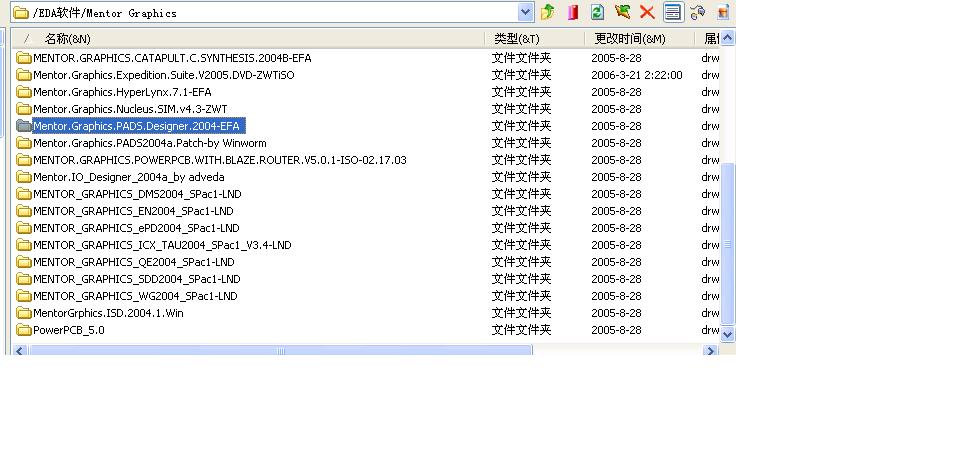Click drw attribute in WG2004_SPac1-LND row

coord(710,296)
